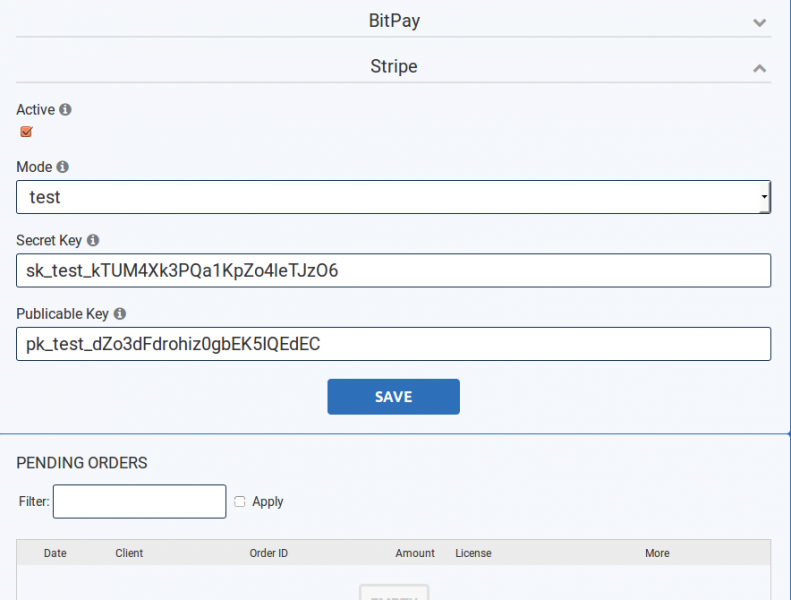Focus the Publicable Key input field
The height and width of the screenshot is (600, 791).
393,344
